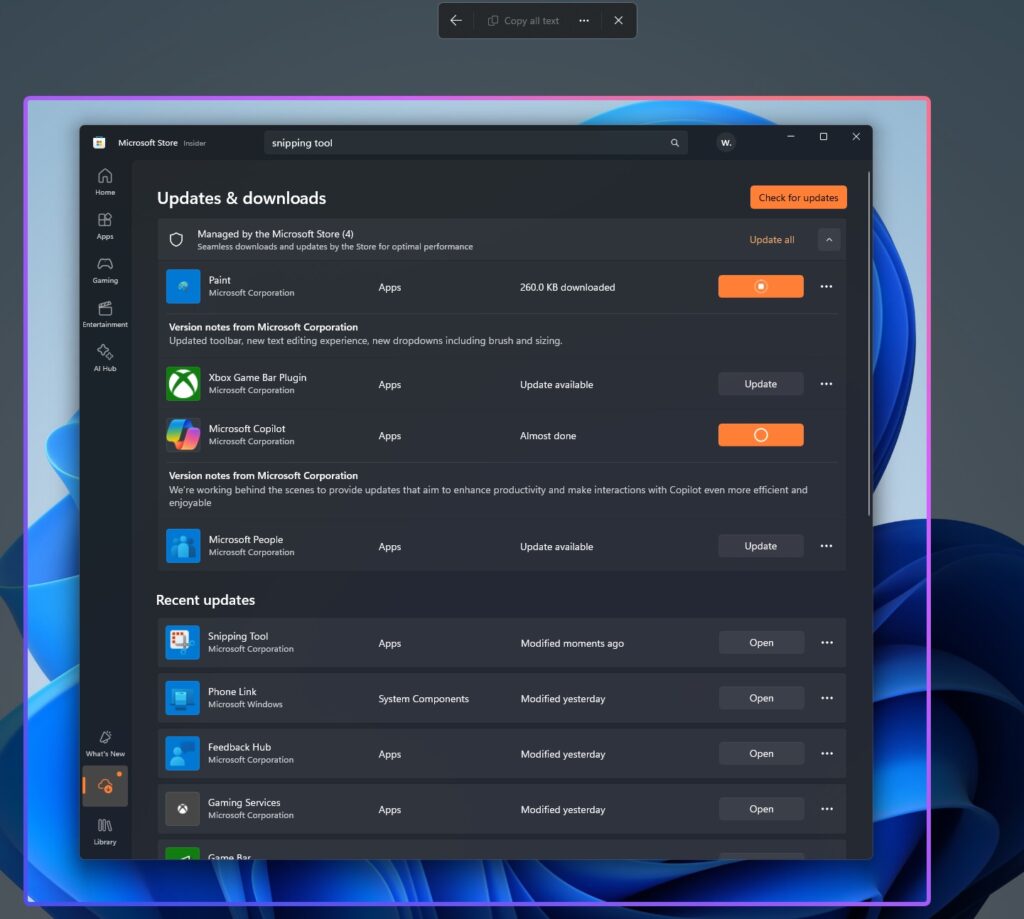Browse the Apps section

(x=105, y=224)
